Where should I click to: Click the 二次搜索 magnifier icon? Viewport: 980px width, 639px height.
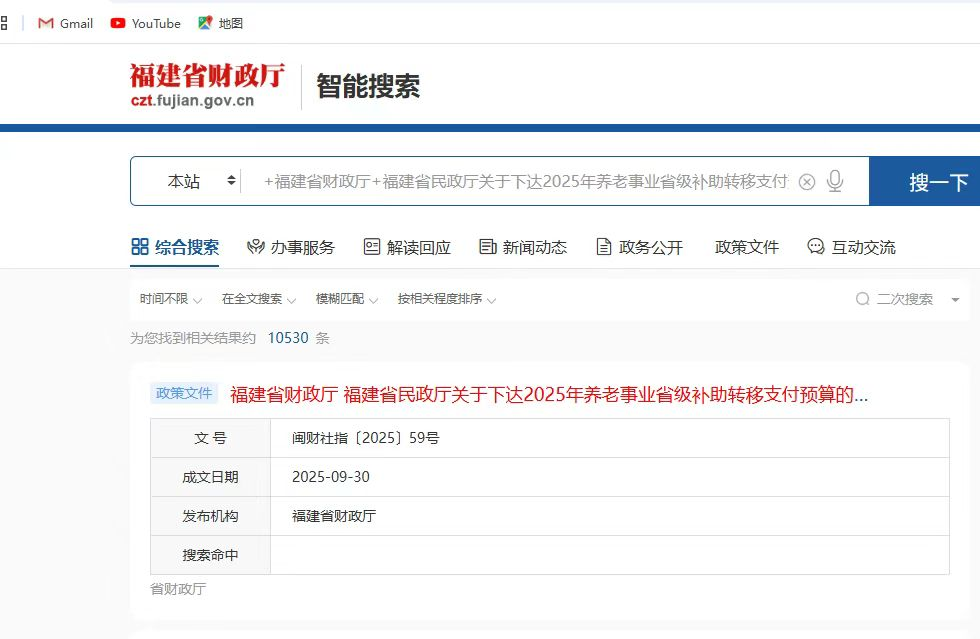point(862,299)
